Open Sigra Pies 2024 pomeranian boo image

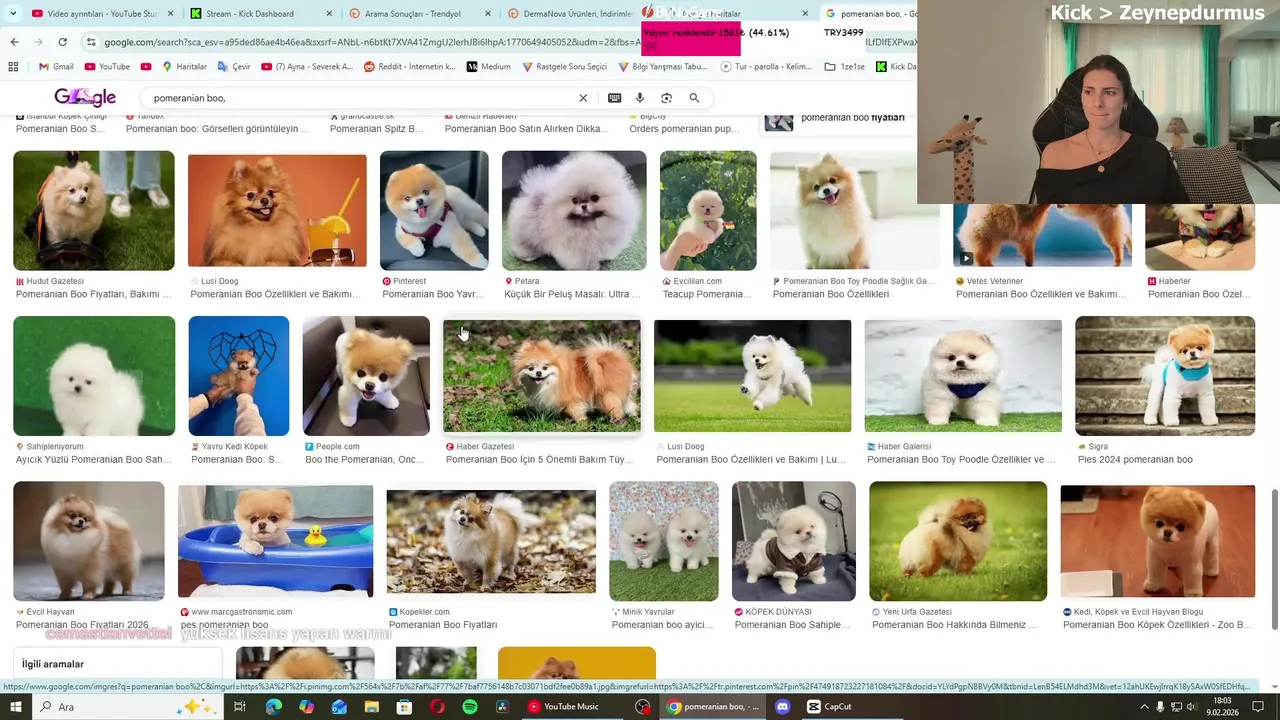(1165, 376)
